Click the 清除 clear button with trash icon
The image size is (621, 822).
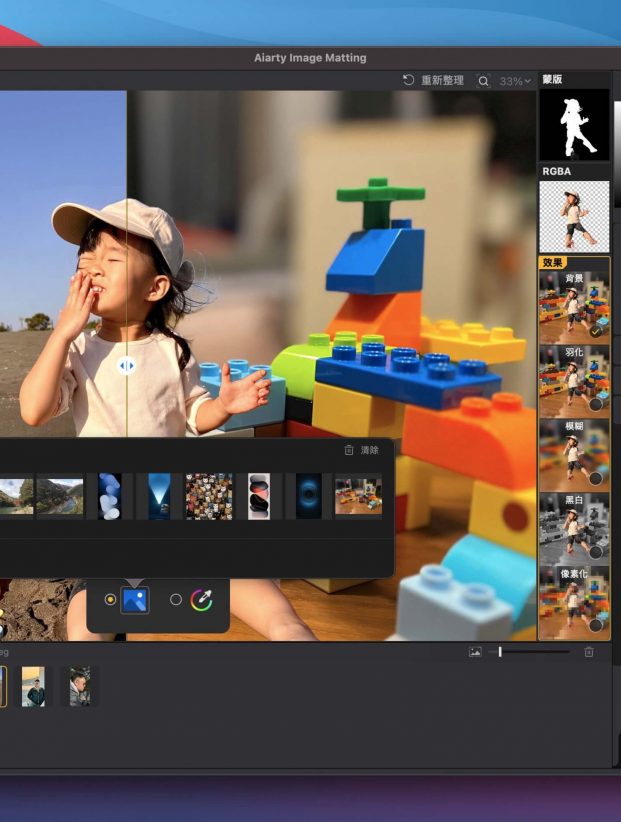click(x=361, y=450)
